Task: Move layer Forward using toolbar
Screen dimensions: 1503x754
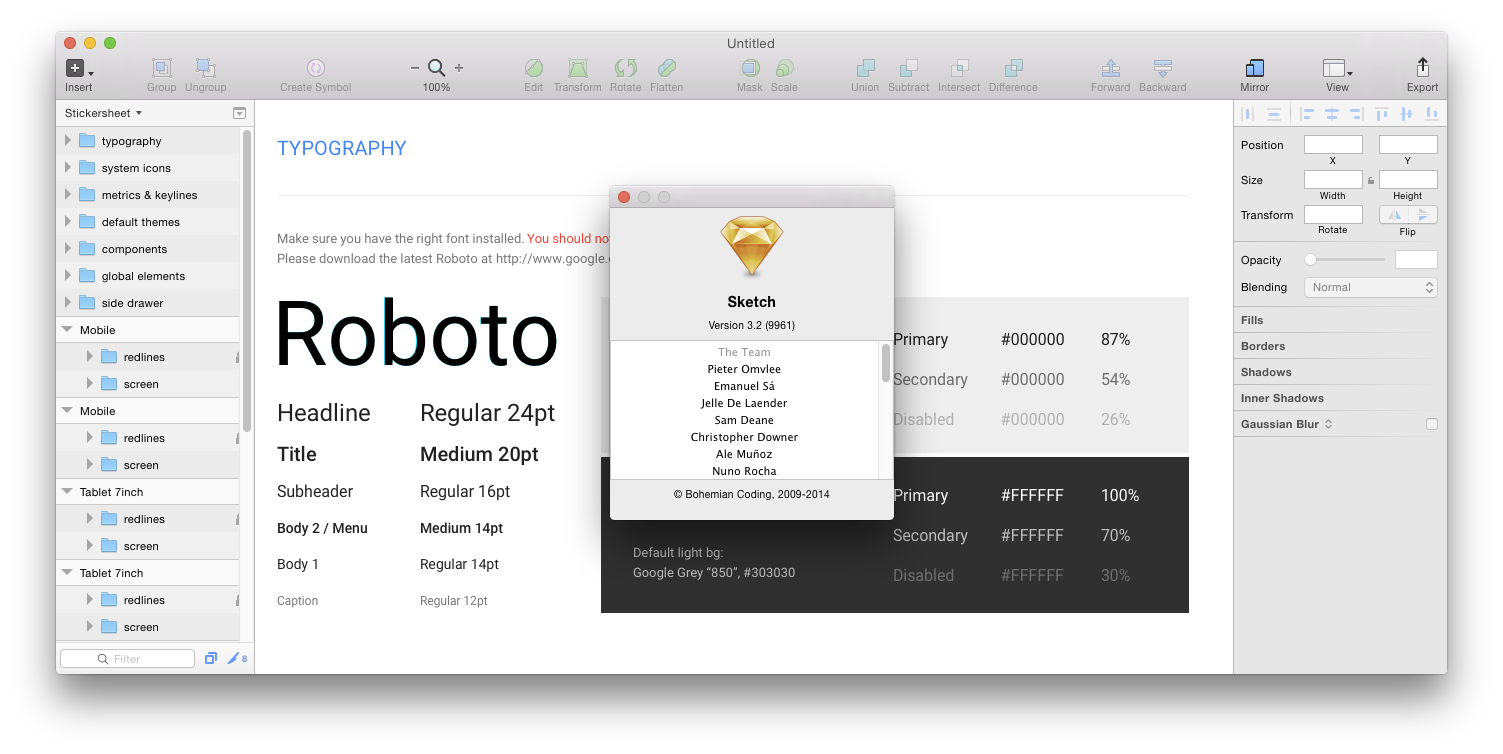Action: click(1110, 68)
